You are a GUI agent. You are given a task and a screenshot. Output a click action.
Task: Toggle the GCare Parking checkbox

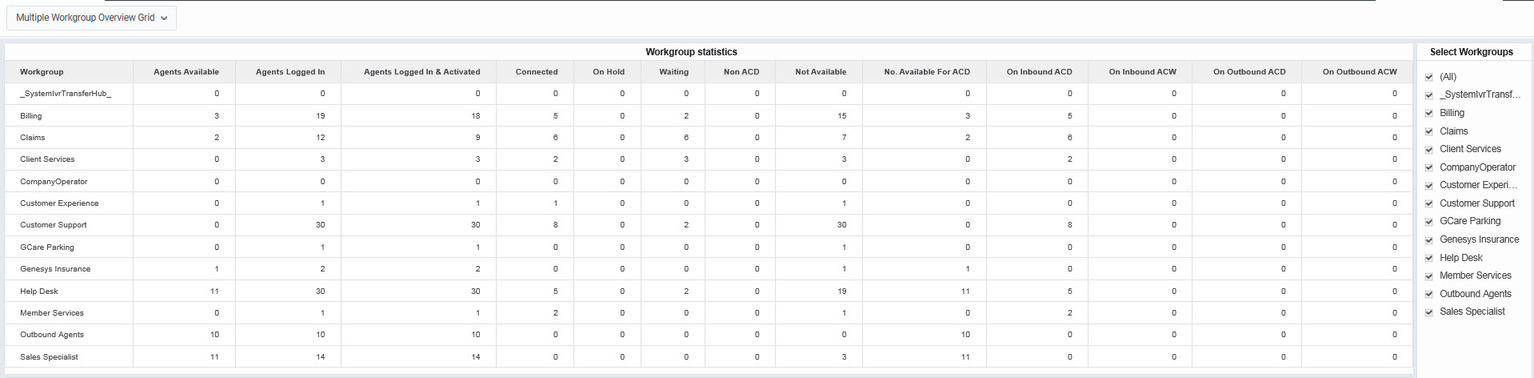[x=1429, y=221]
